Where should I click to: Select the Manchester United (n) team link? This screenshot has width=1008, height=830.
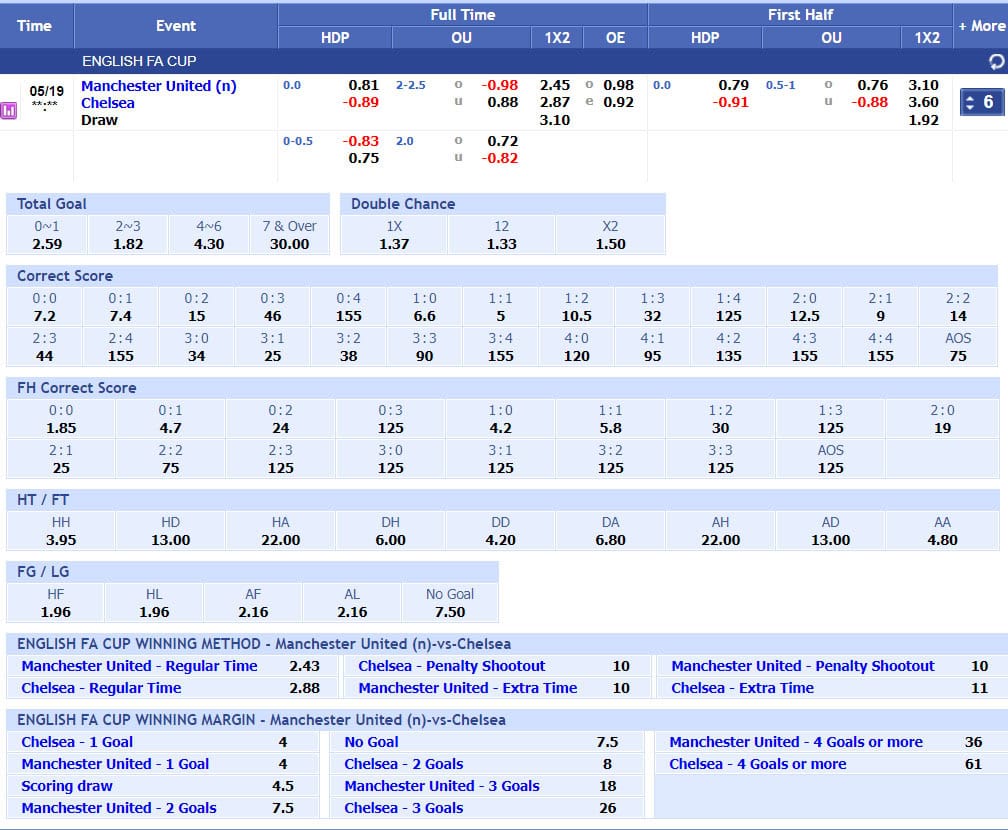click(159, 86)
